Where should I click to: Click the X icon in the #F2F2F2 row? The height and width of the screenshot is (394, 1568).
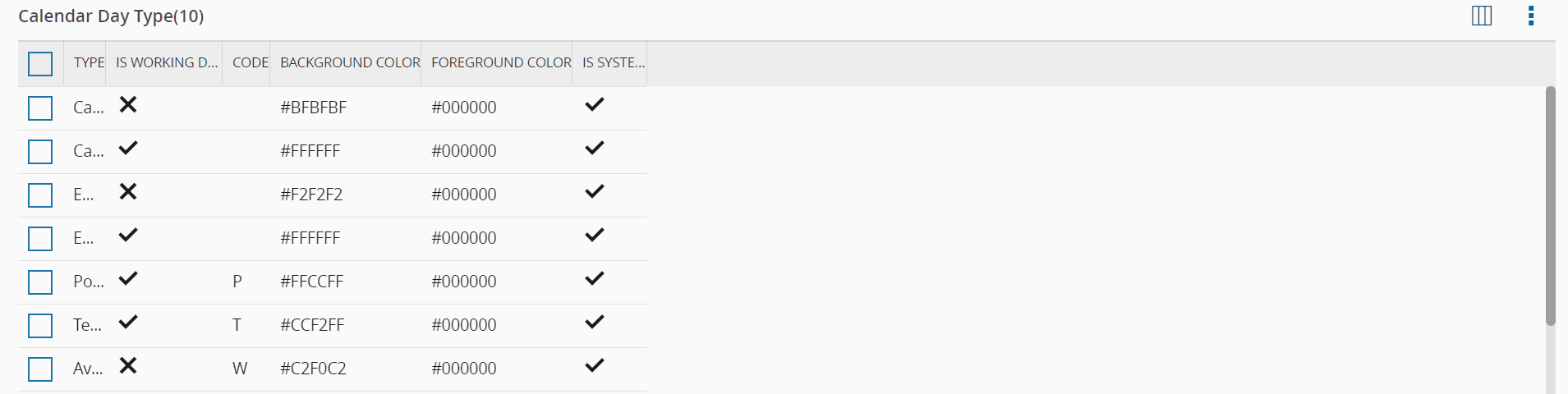pos(128,192)
